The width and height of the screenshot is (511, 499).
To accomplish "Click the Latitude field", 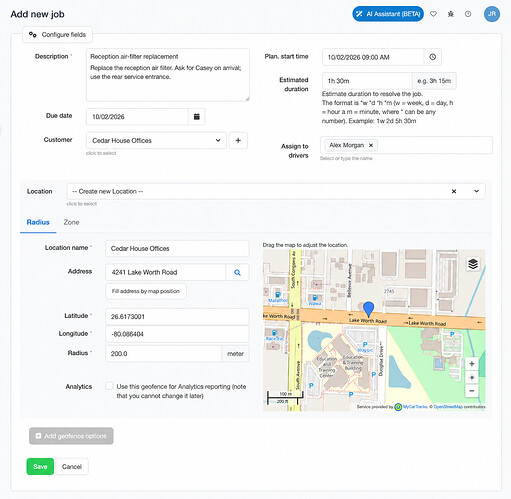I will [177, 317].
